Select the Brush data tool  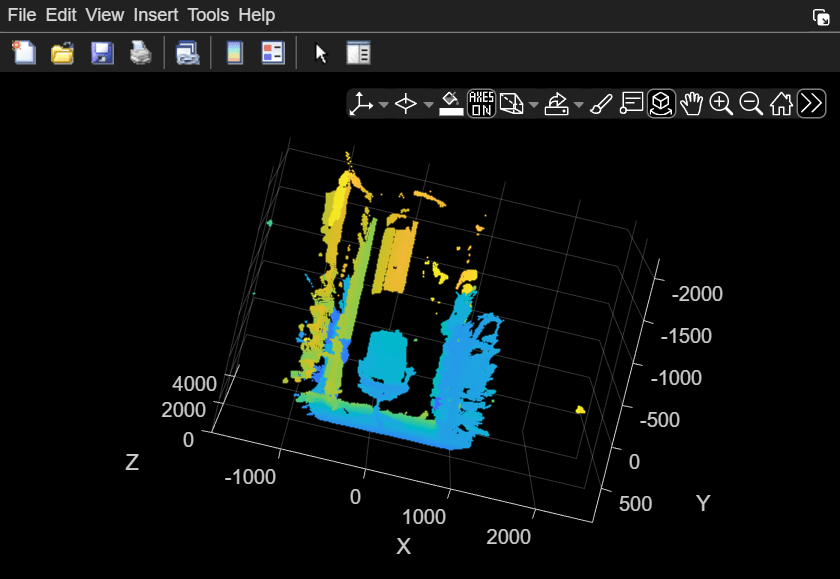(601, 103)
